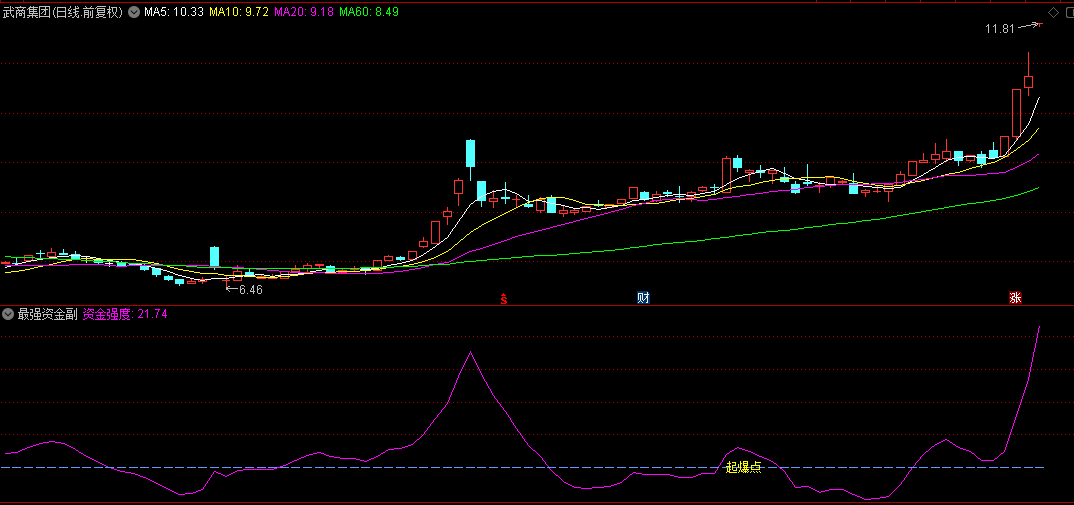This screenshot has height=505, width=1074.
Task: Click the red 涨 limit-up marker
Action: click(1015, 297)
